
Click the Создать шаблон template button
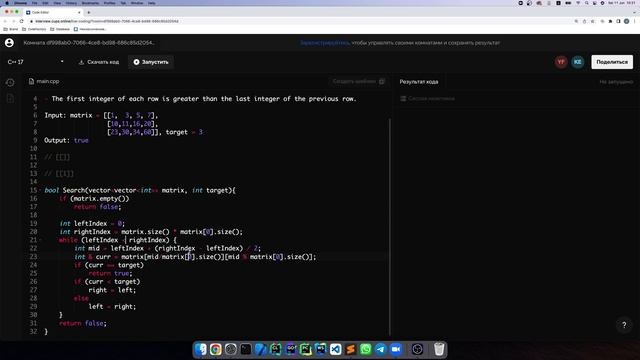point(358,81)
